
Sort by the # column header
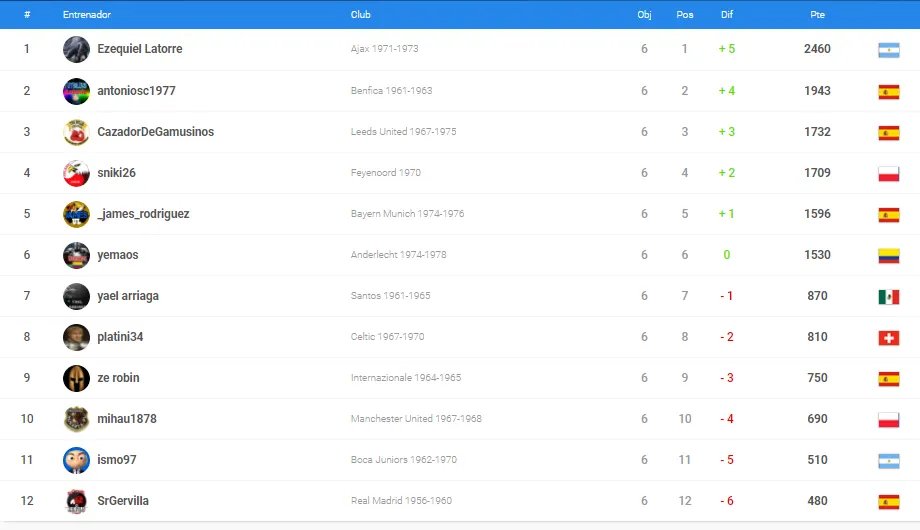tap(27, 15)
